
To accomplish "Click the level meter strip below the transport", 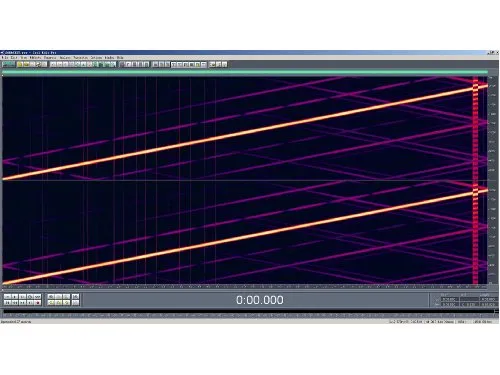I will click(248, 312).
